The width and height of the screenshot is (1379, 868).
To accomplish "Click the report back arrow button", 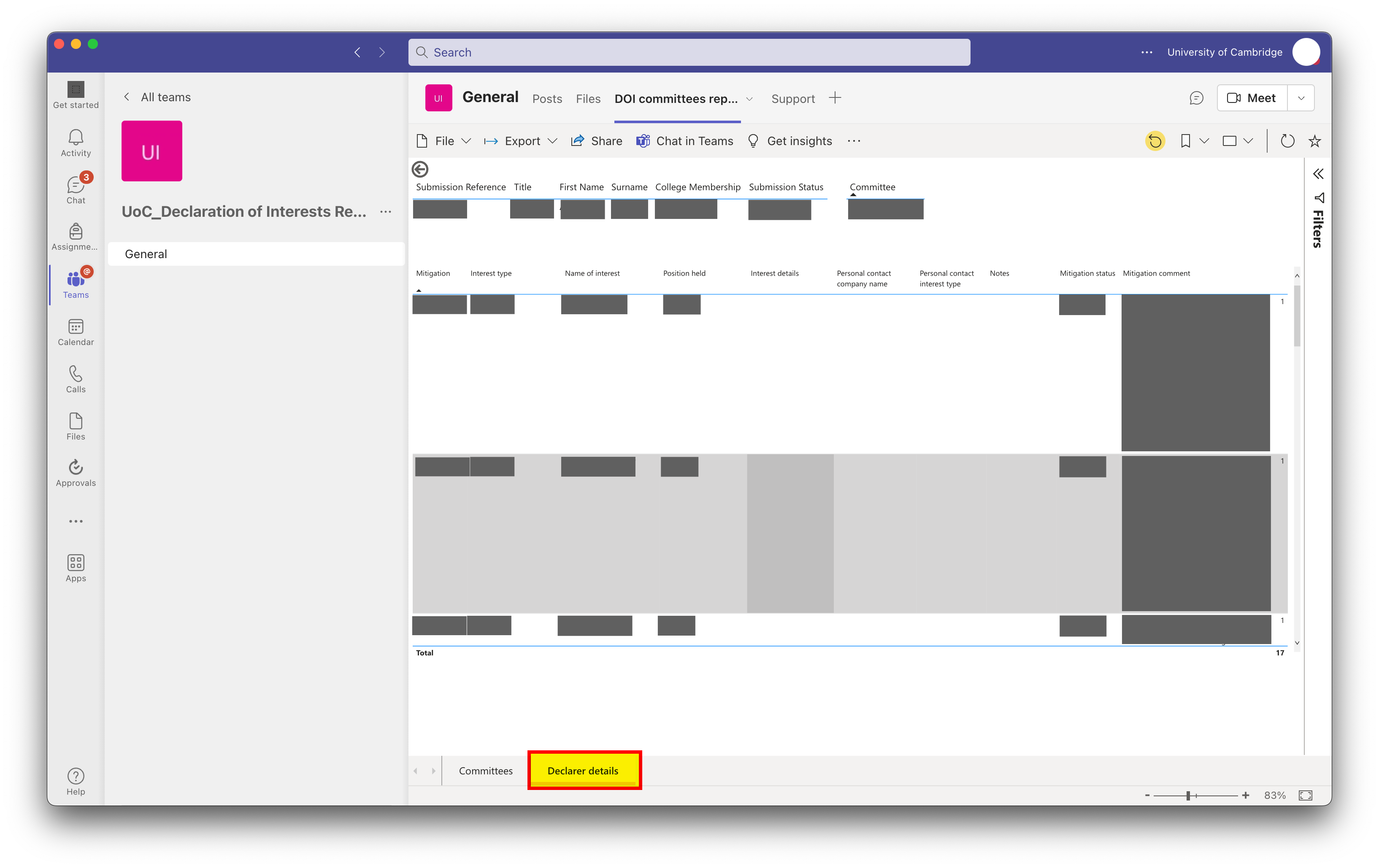I will click(420, 169).
